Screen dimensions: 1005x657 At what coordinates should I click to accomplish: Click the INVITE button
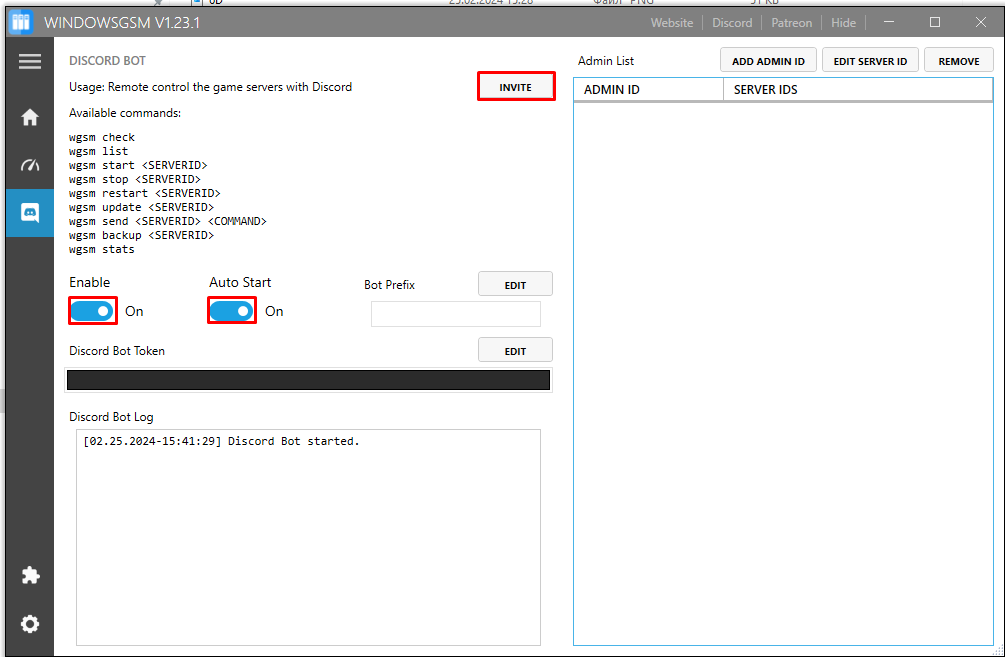516,87
